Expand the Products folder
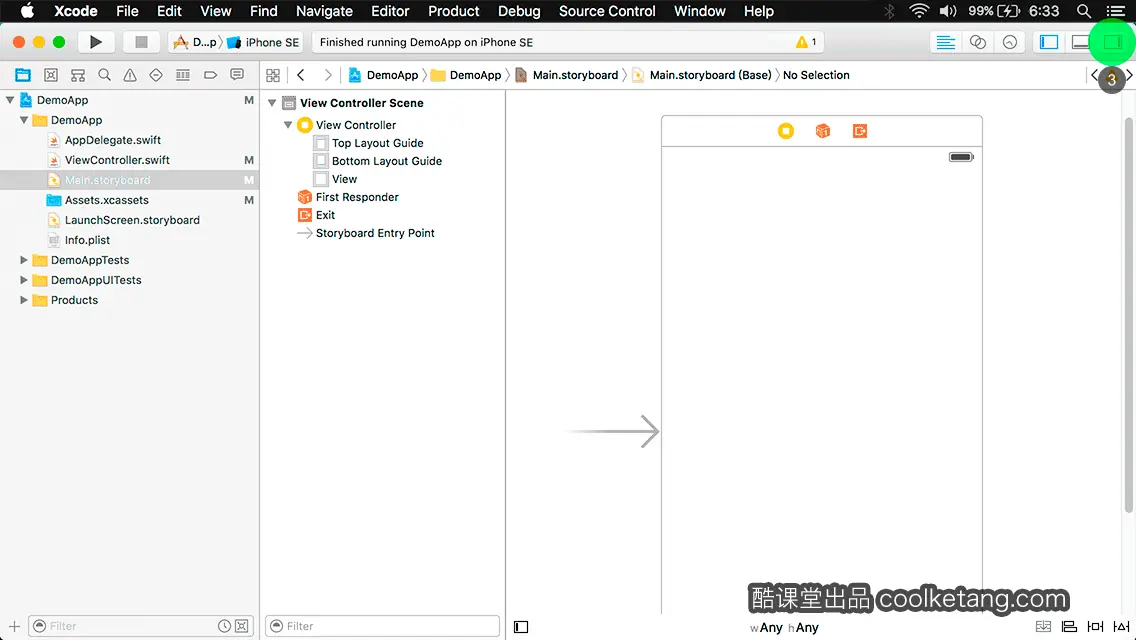Image resolution: width=1136 pixels, height=640 pixels. tap(24, 299)
